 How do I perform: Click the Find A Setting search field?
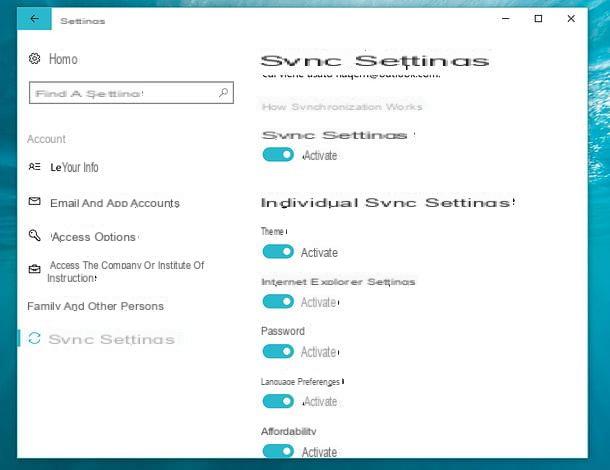tap(120, 93)
